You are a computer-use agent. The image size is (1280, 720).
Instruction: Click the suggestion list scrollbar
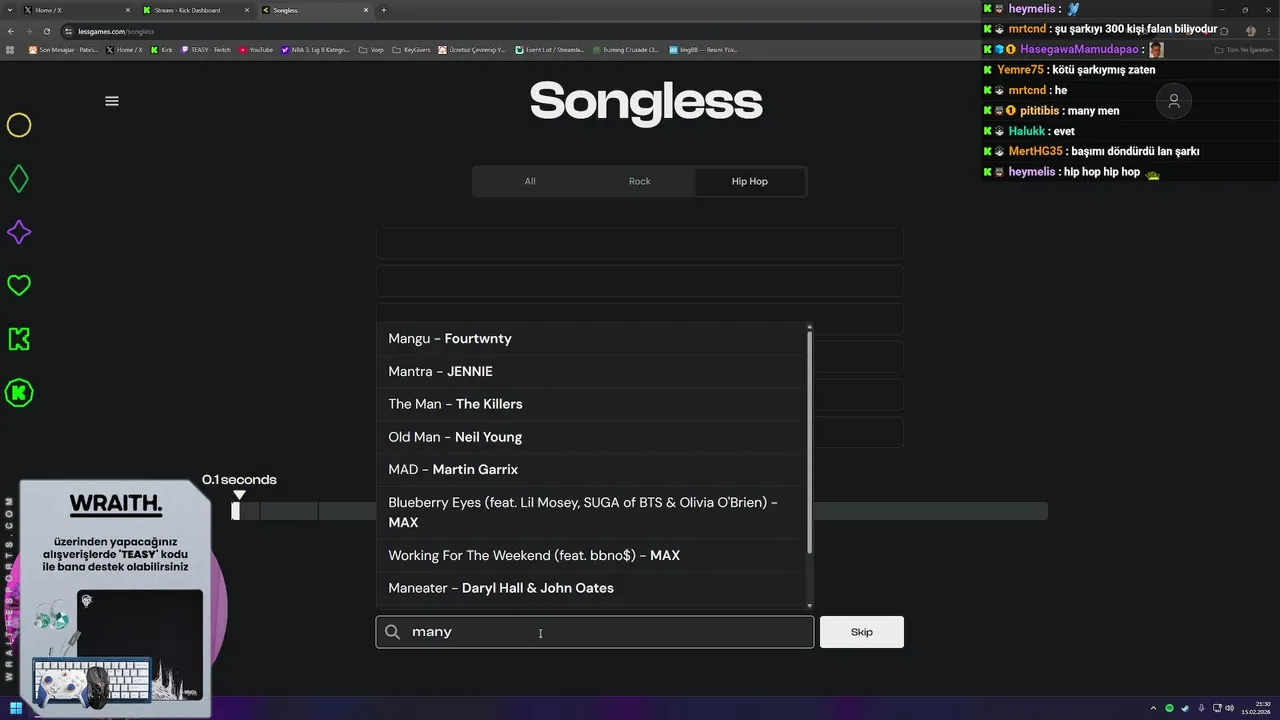pyautogui.click(x=810, y=440)
